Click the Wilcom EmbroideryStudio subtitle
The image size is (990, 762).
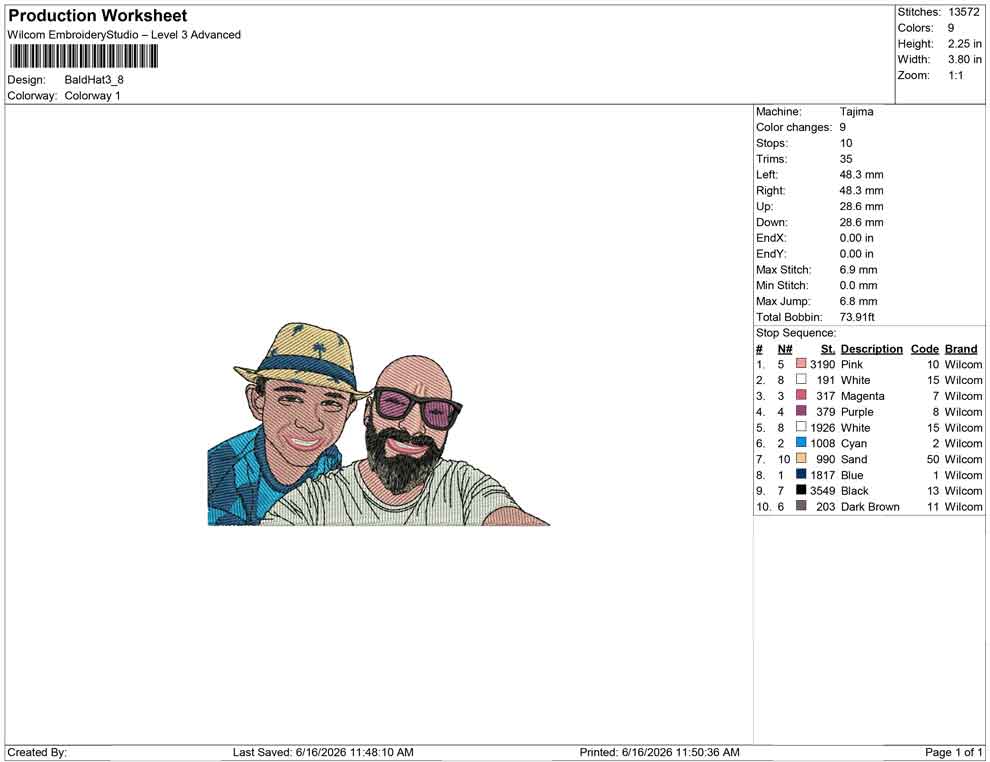click(x=124, y=35)
